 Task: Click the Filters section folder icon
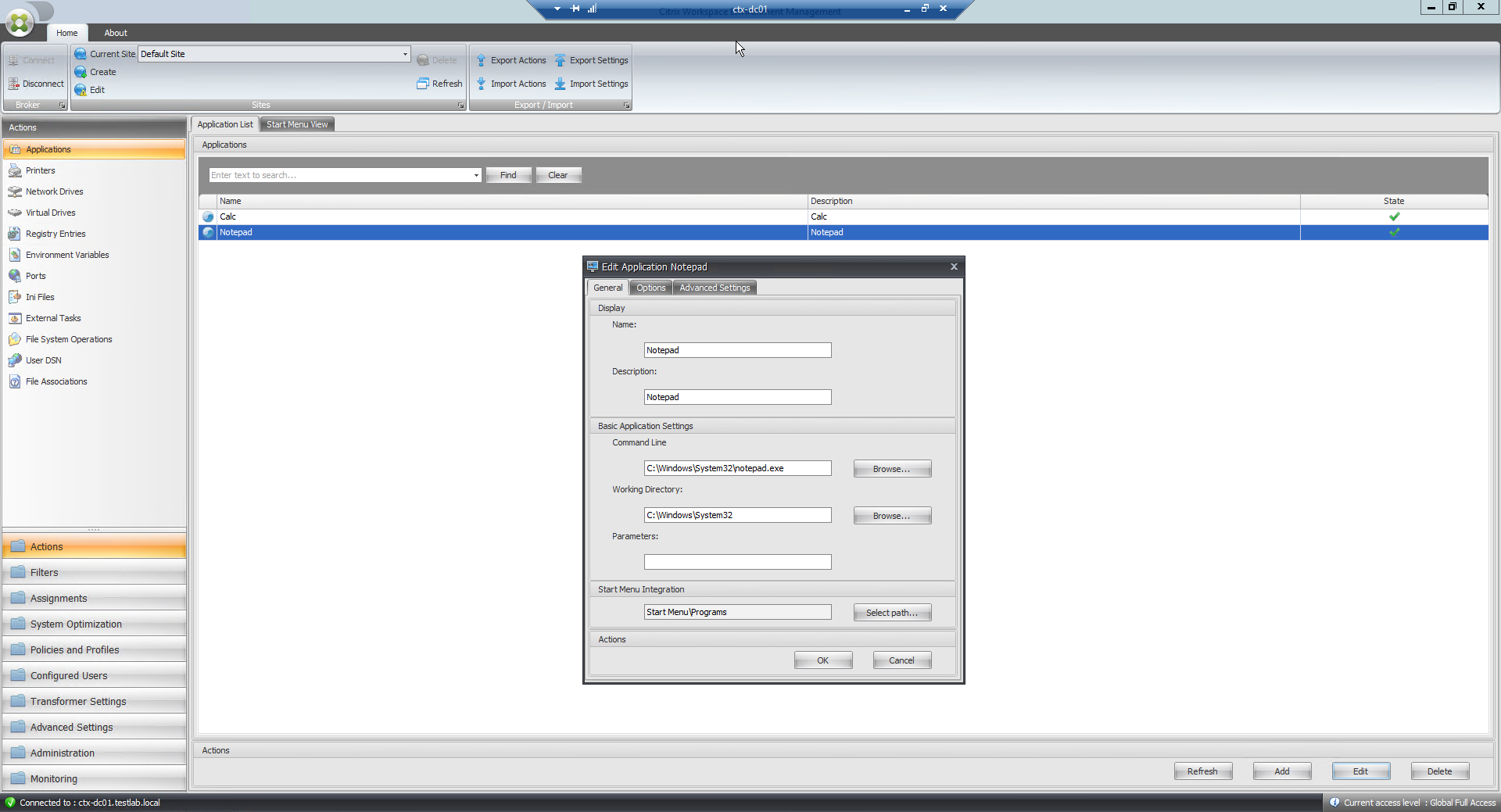pos(18,572)
